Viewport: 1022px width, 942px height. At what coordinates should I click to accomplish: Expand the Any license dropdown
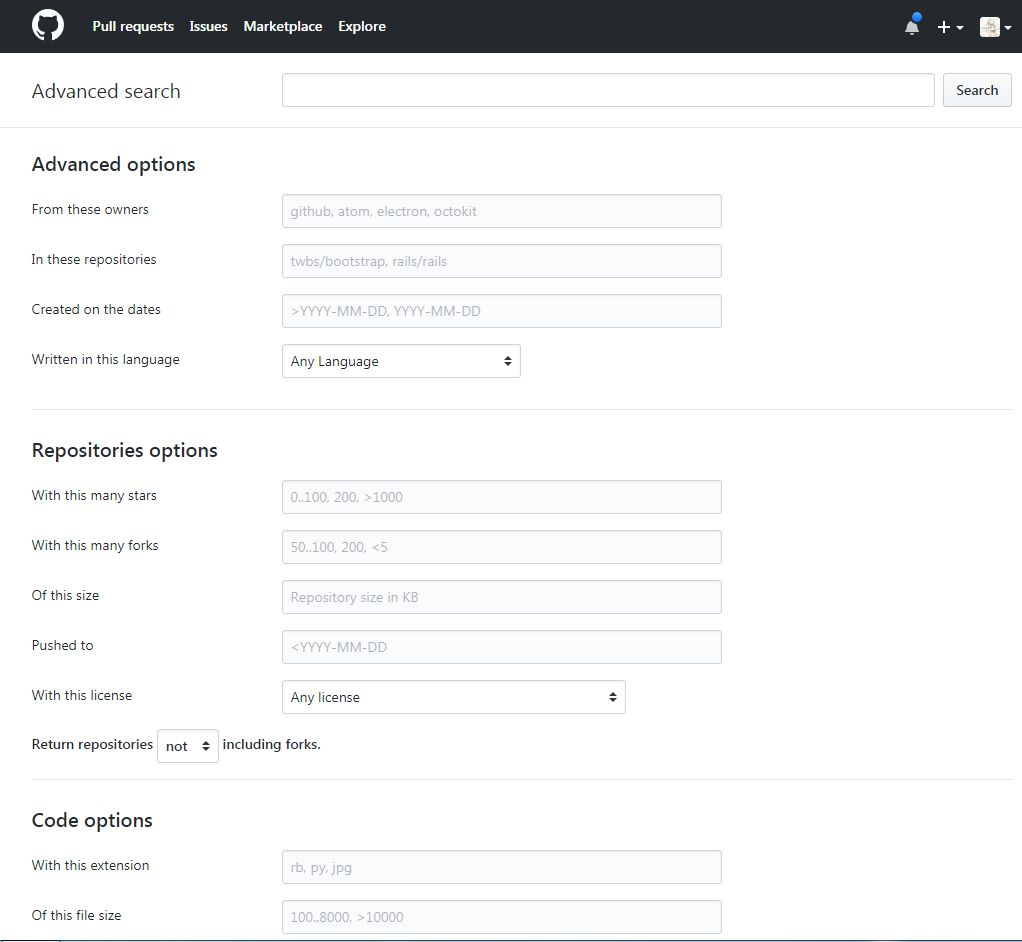(454, 697)
